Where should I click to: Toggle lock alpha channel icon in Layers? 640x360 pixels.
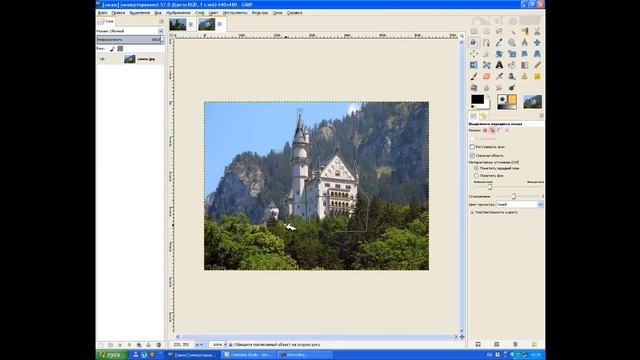(120, 49)
